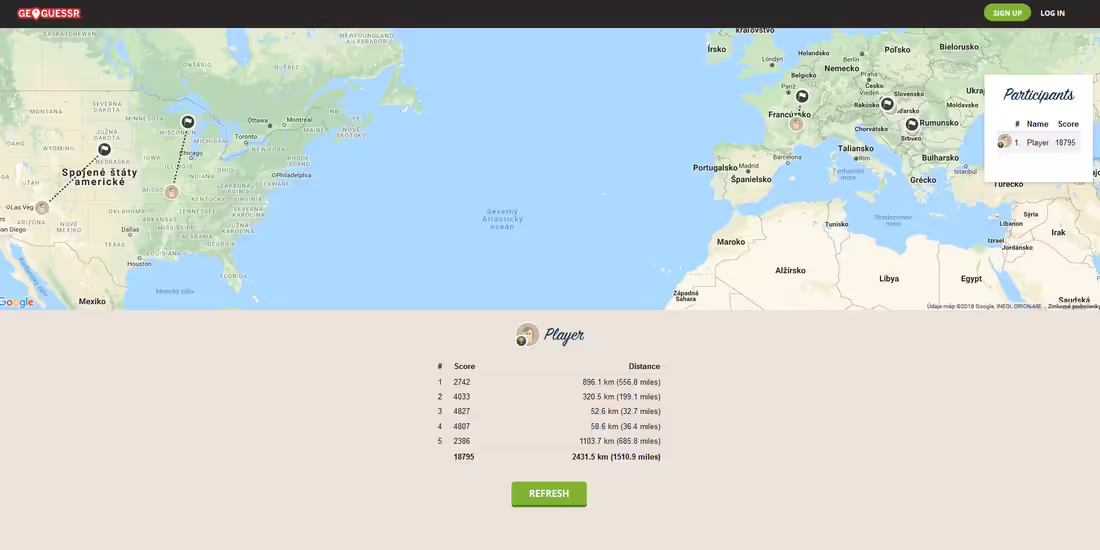
Task: Click the Severný Atlantický oceán label
Action: (502, 219)
